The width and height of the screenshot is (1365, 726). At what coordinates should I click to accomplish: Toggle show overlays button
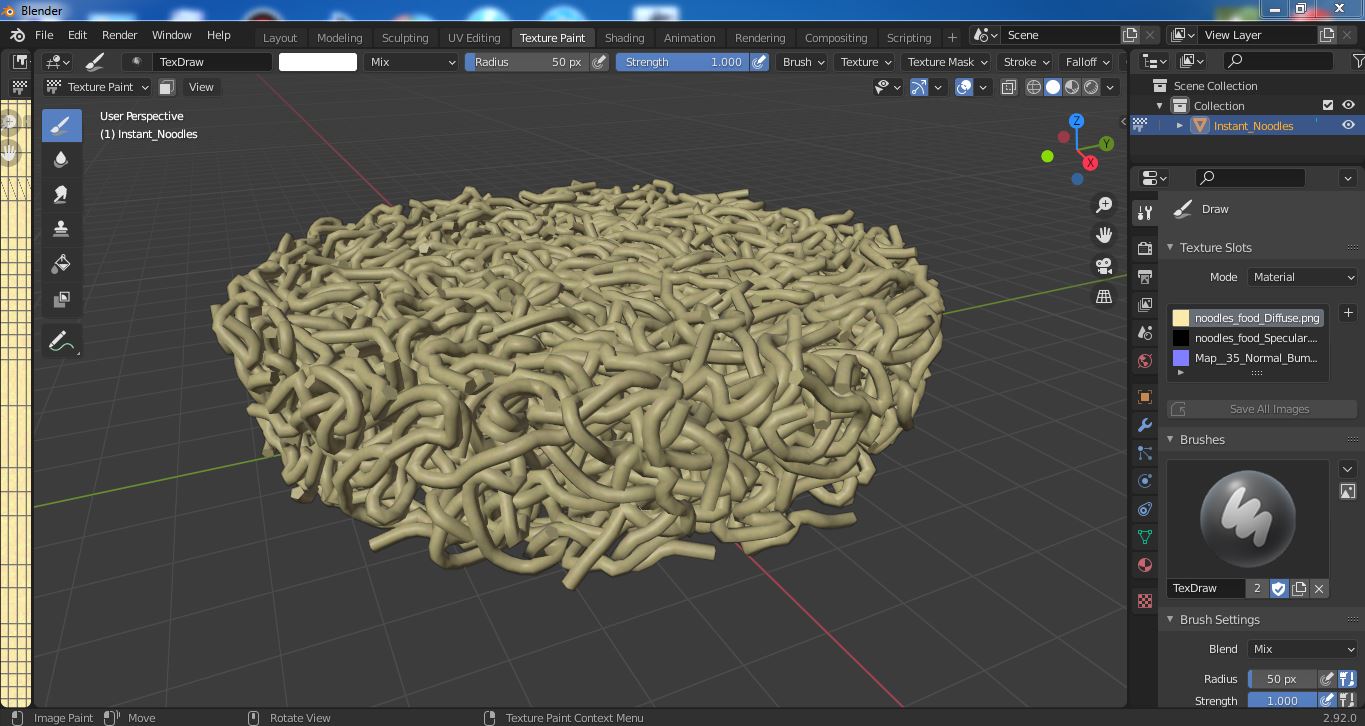964,87
